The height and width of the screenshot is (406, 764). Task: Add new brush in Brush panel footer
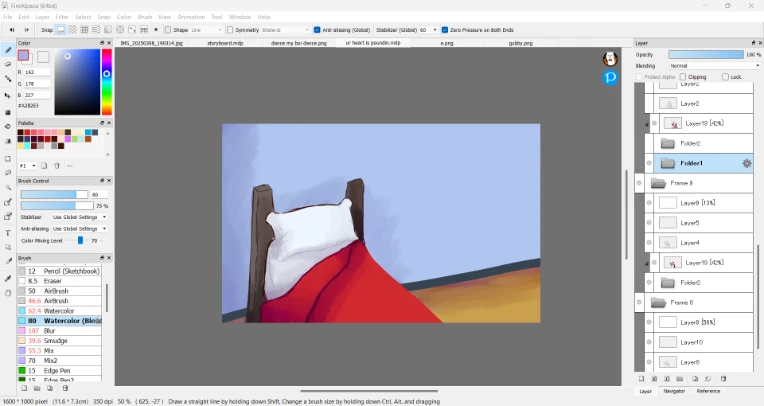[24, 388]
